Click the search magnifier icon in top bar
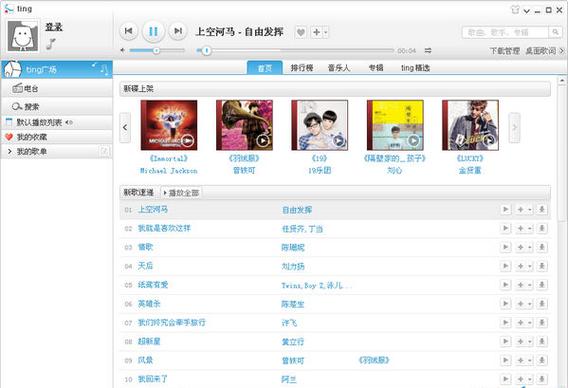568x388 pixels. pyautogui.click(x=555, y=32)
